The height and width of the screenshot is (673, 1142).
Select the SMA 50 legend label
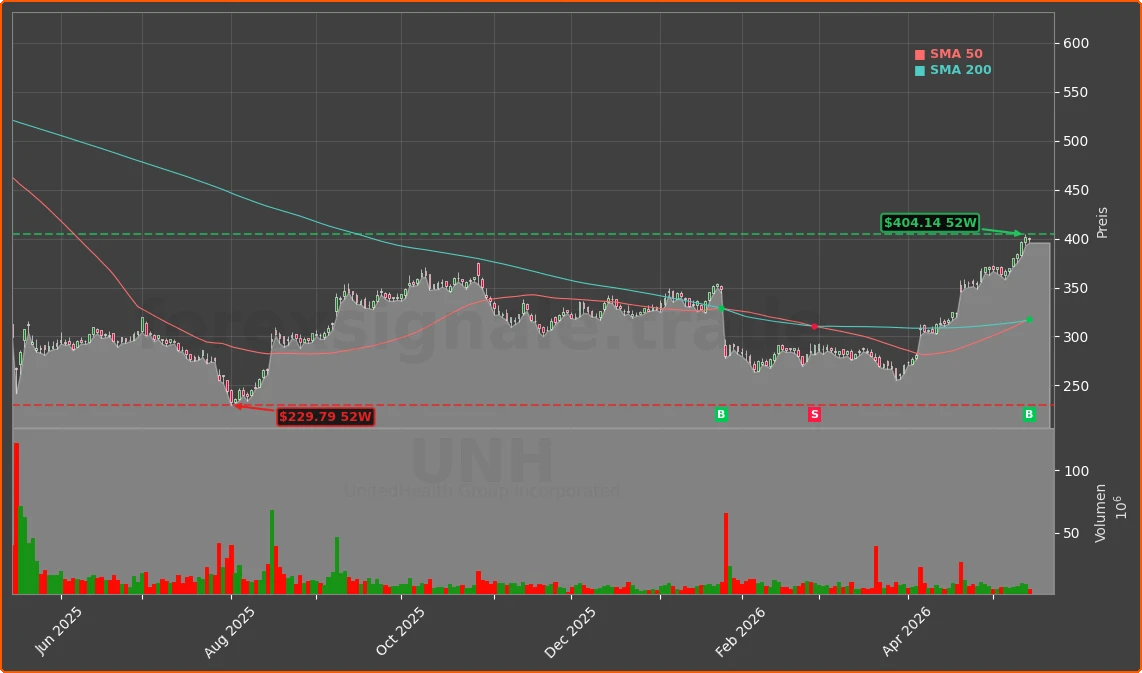click(x=956, y=54)
